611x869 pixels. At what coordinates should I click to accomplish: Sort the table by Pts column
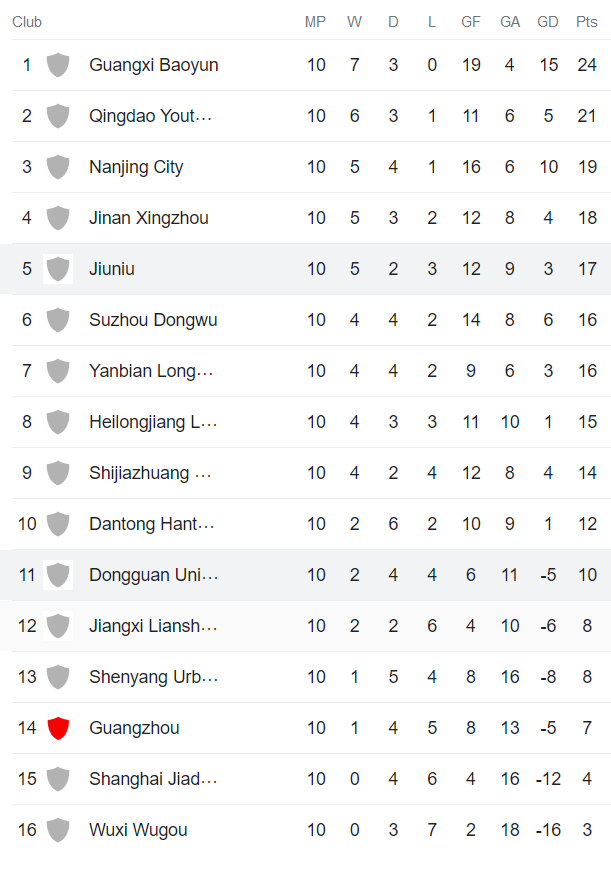[588, 21]
